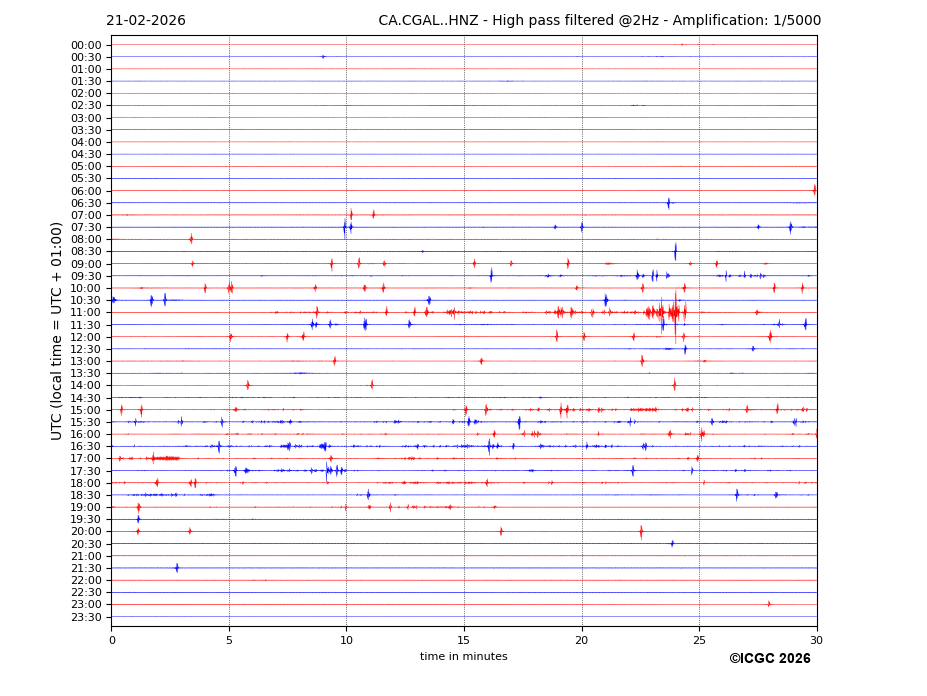Click the 09:30 time row label
Viewport: 927px width, 696px height.
tap(86, 276)
